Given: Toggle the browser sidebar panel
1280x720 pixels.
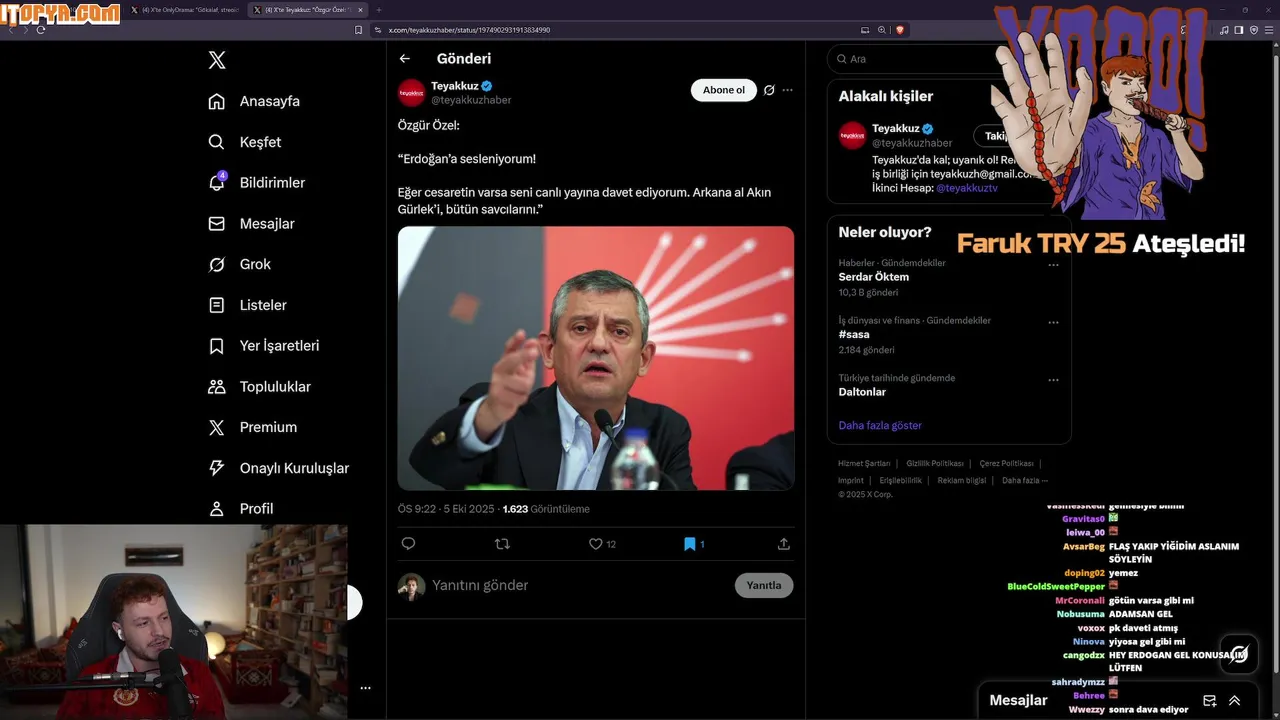Looking at the screenshot, I should (x=1239, y=30).
